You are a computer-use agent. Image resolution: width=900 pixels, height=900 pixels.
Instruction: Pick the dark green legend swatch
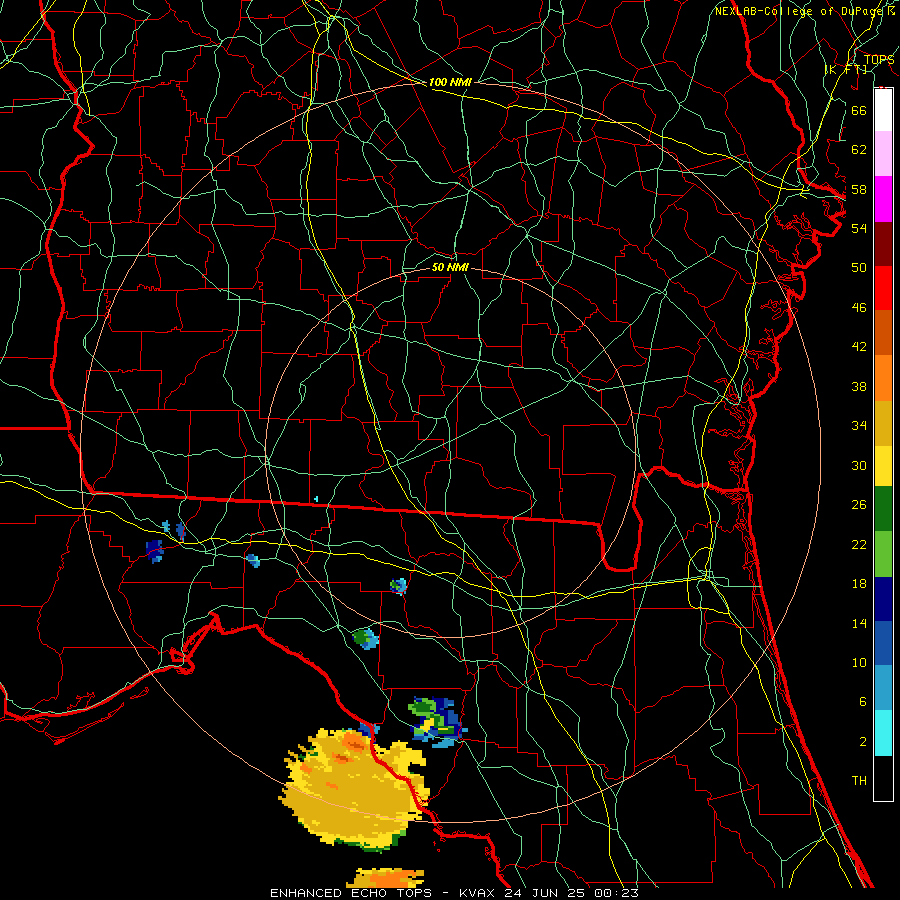click(883, 509)
